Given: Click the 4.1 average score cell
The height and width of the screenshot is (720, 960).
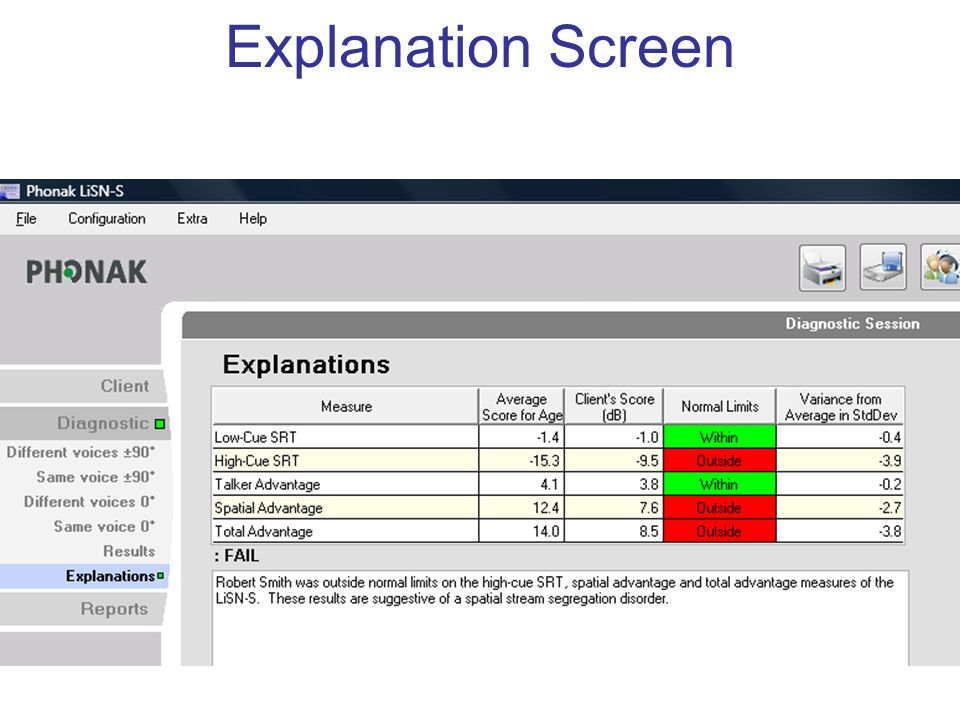Looking at the screenshot, I should 521,484.
